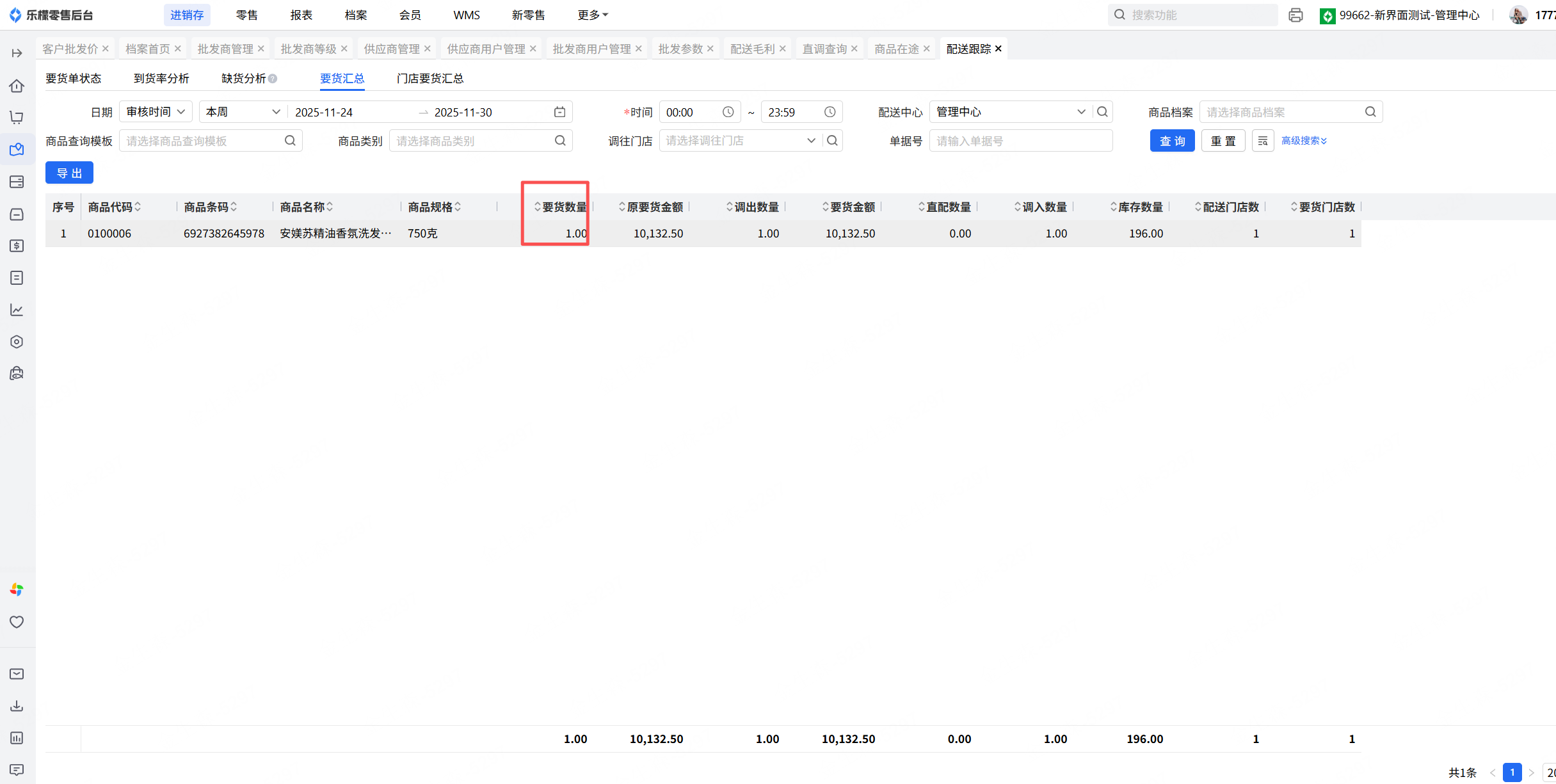Click the heart favorites sidebar icon
1556x784 pixels.
click(x=17, y=622)
